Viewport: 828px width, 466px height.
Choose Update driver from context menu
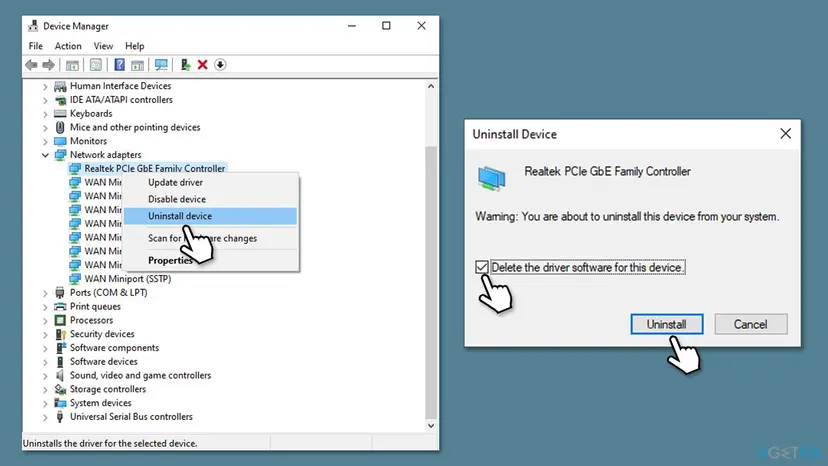click(211, 182)
